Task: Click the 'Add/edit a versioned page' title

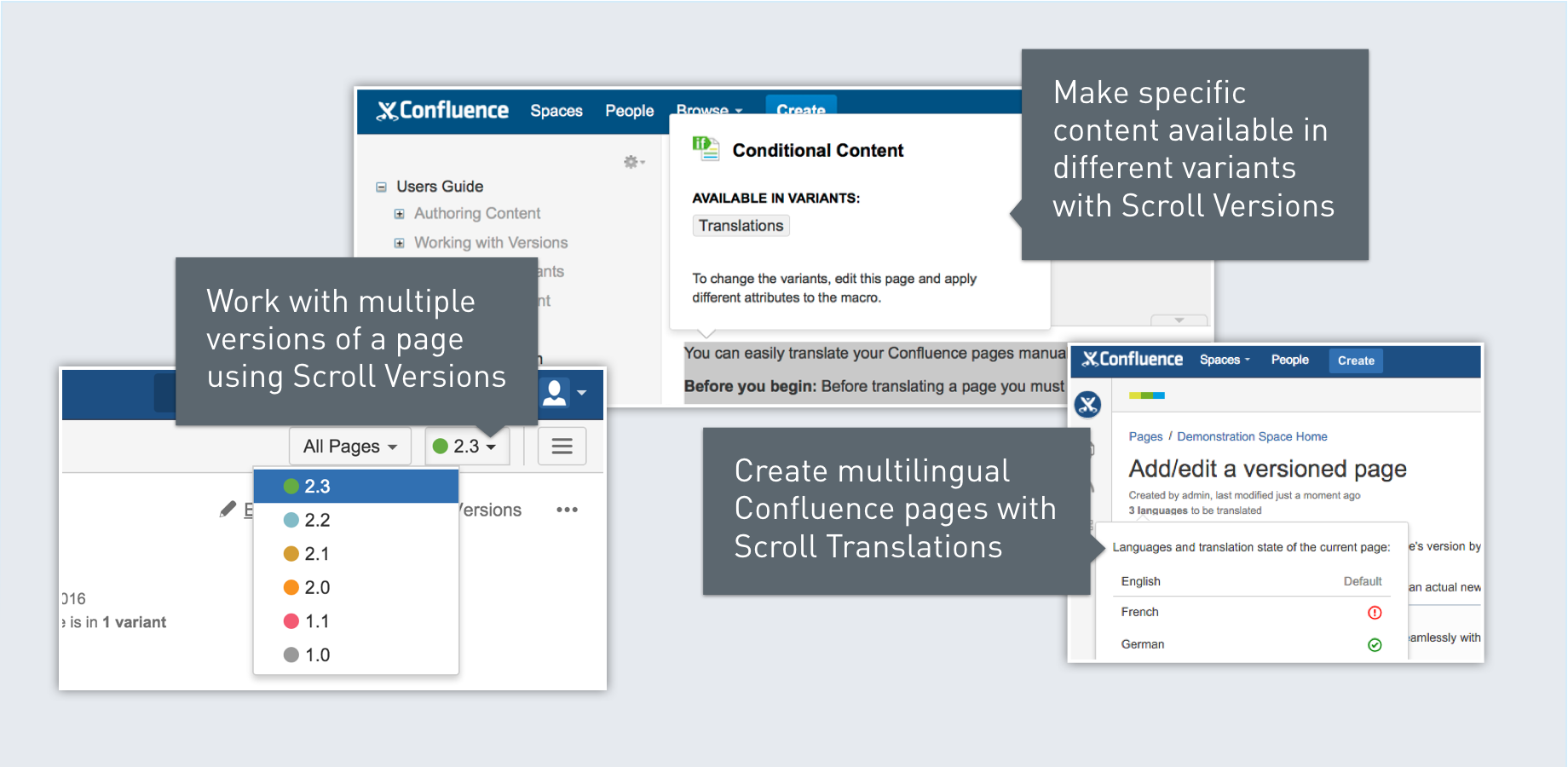Action: point(1267,469)
